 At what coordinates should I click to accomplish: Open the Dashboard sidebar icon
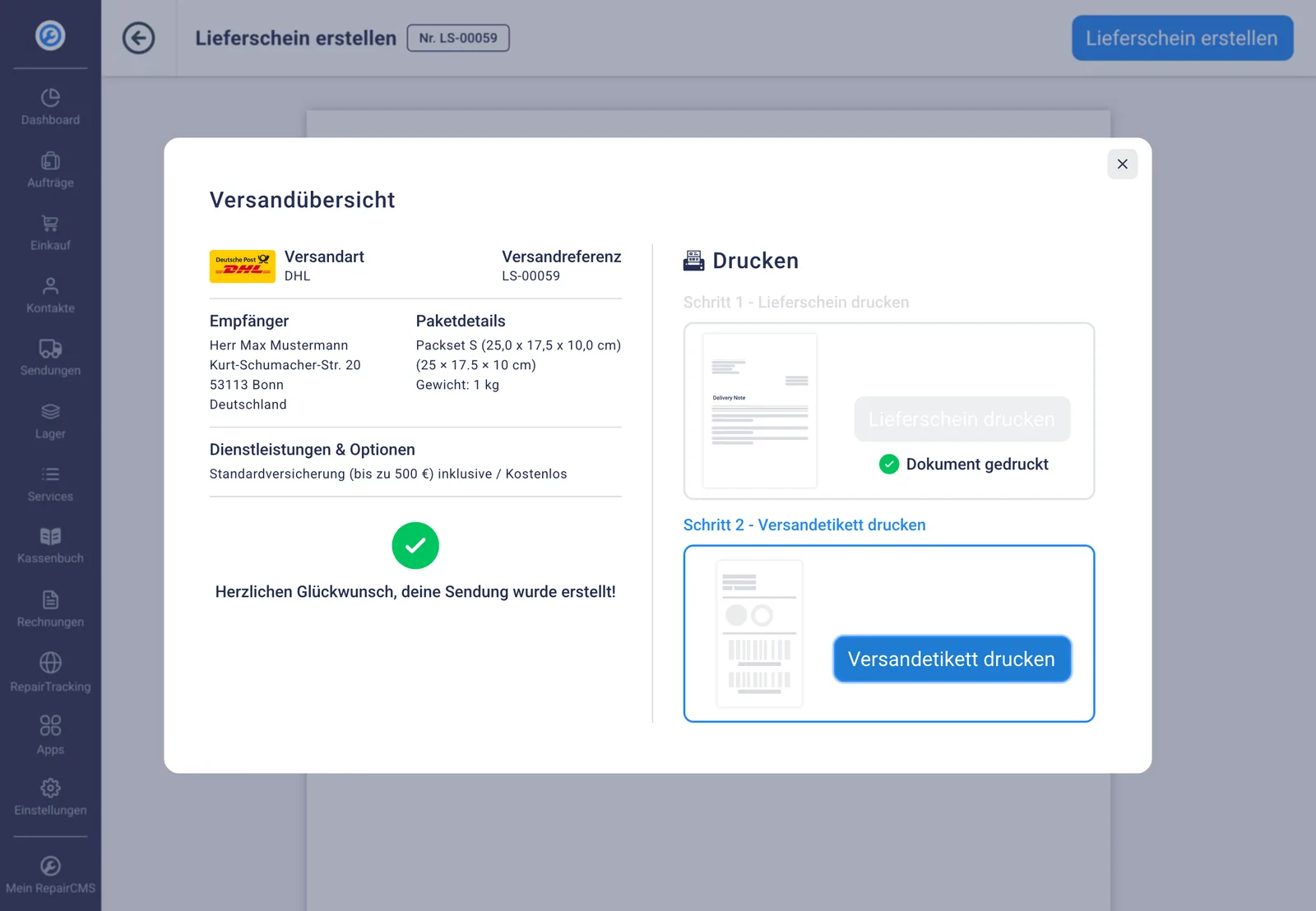coord(50,98)
